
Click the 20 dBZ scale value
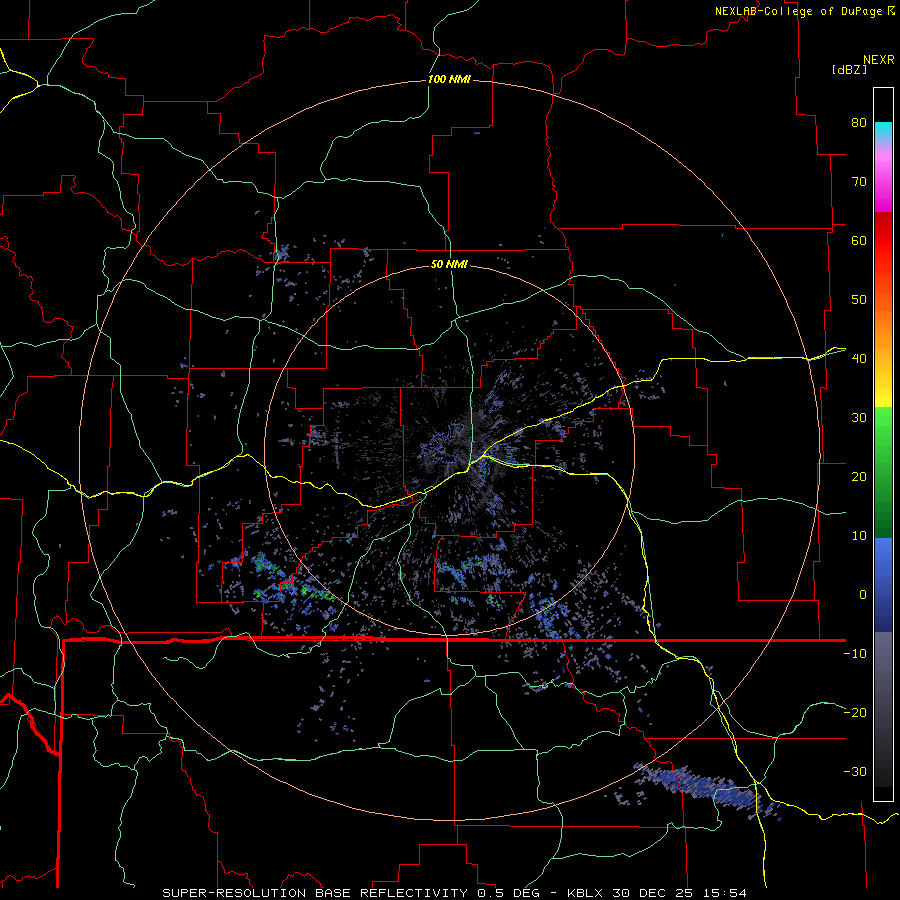point(859,477)
